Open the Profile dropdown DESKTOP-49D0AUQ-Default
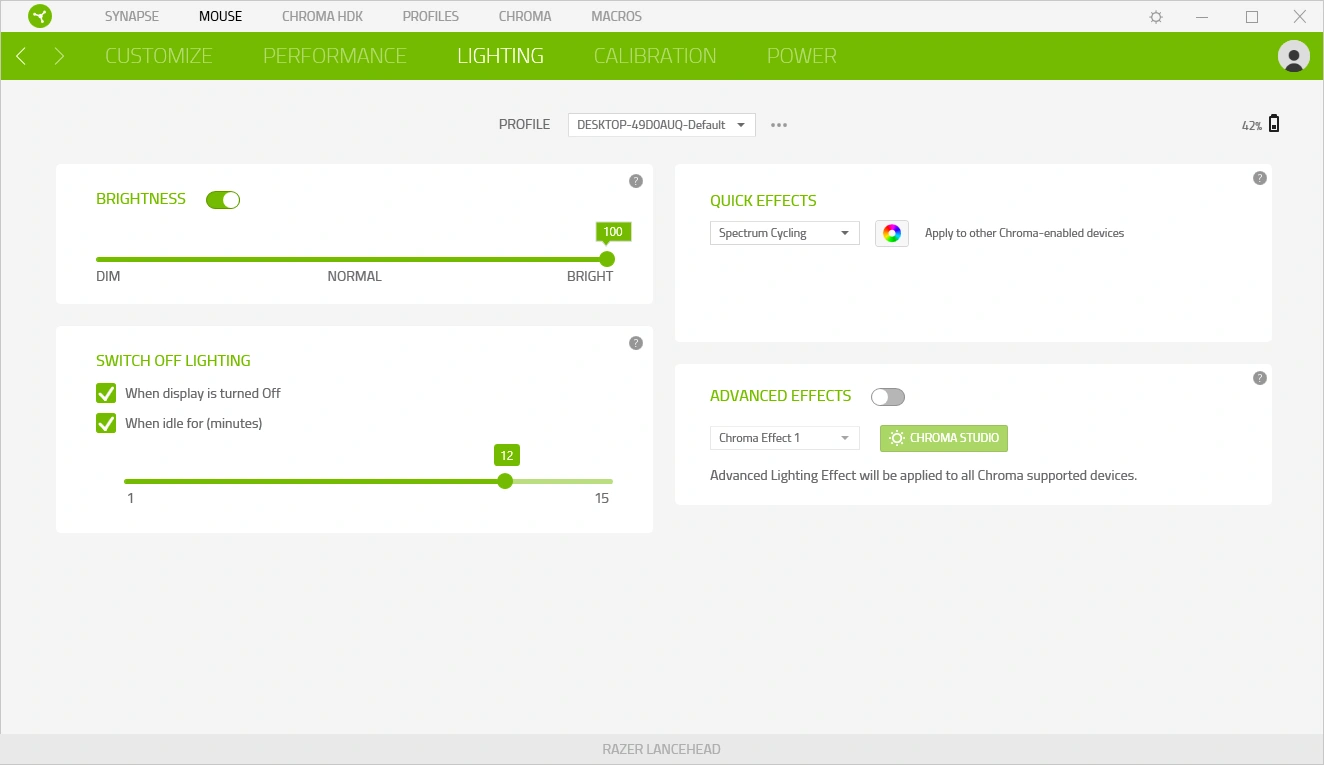1324x765 pixels. click(662, 125)
